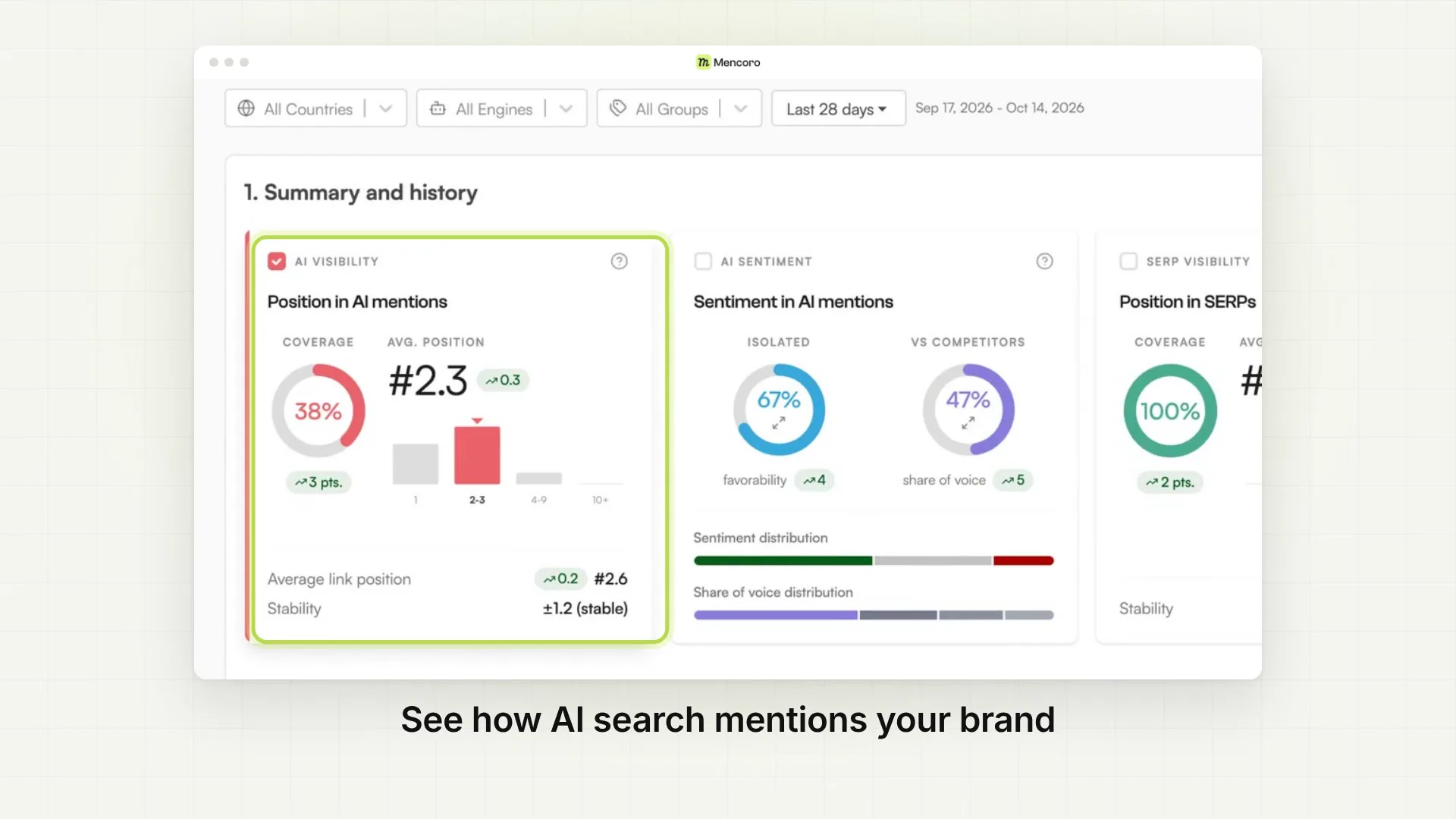Select the position 1 gray bar
1456x819 pixels.
(x=416, y=463)
